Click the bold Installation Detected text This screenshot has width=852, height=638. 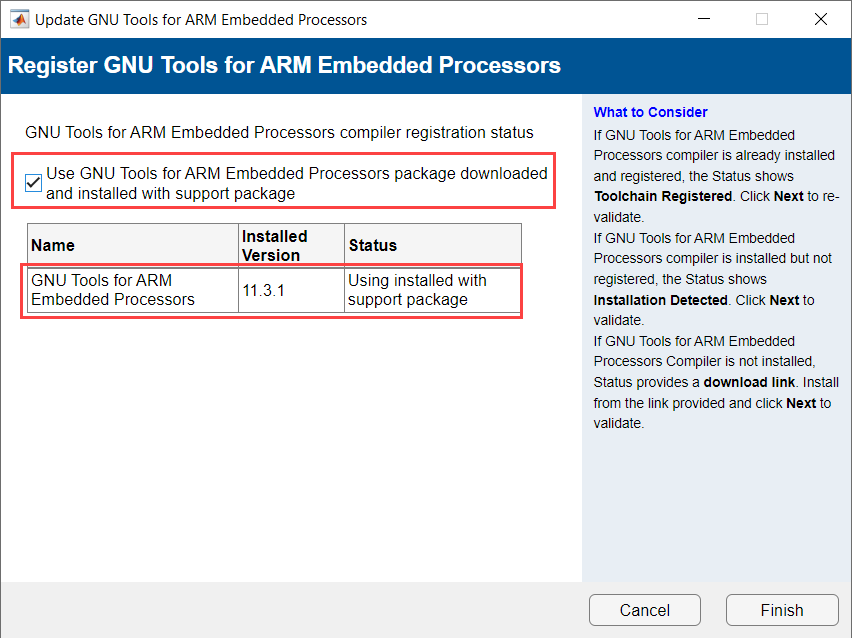[660, 300]
